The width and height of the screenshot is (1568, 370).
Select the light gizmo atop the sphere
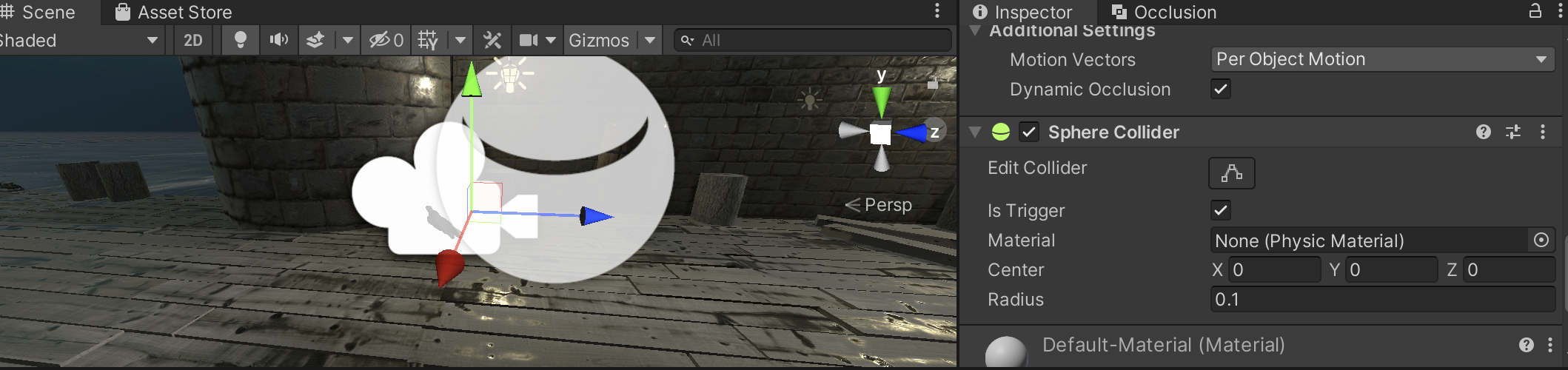pyautogui.click(x=510, y=74)
